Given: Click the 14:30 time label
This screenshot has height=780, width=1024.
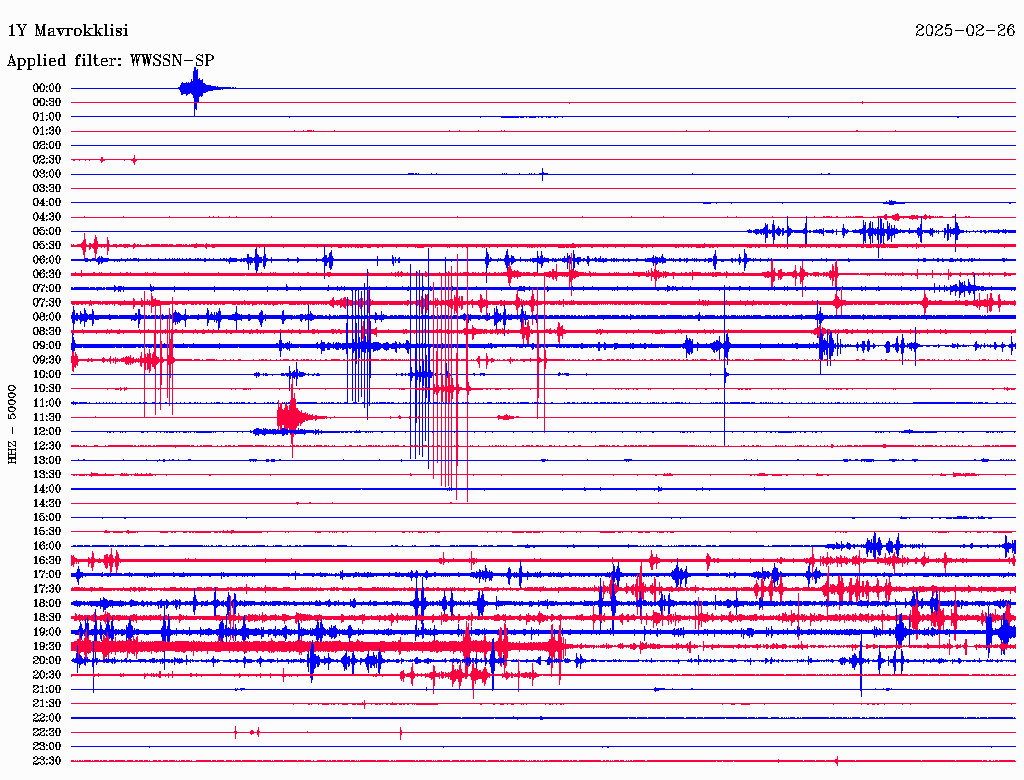Looking at the screenshot, I should point(47,504).
